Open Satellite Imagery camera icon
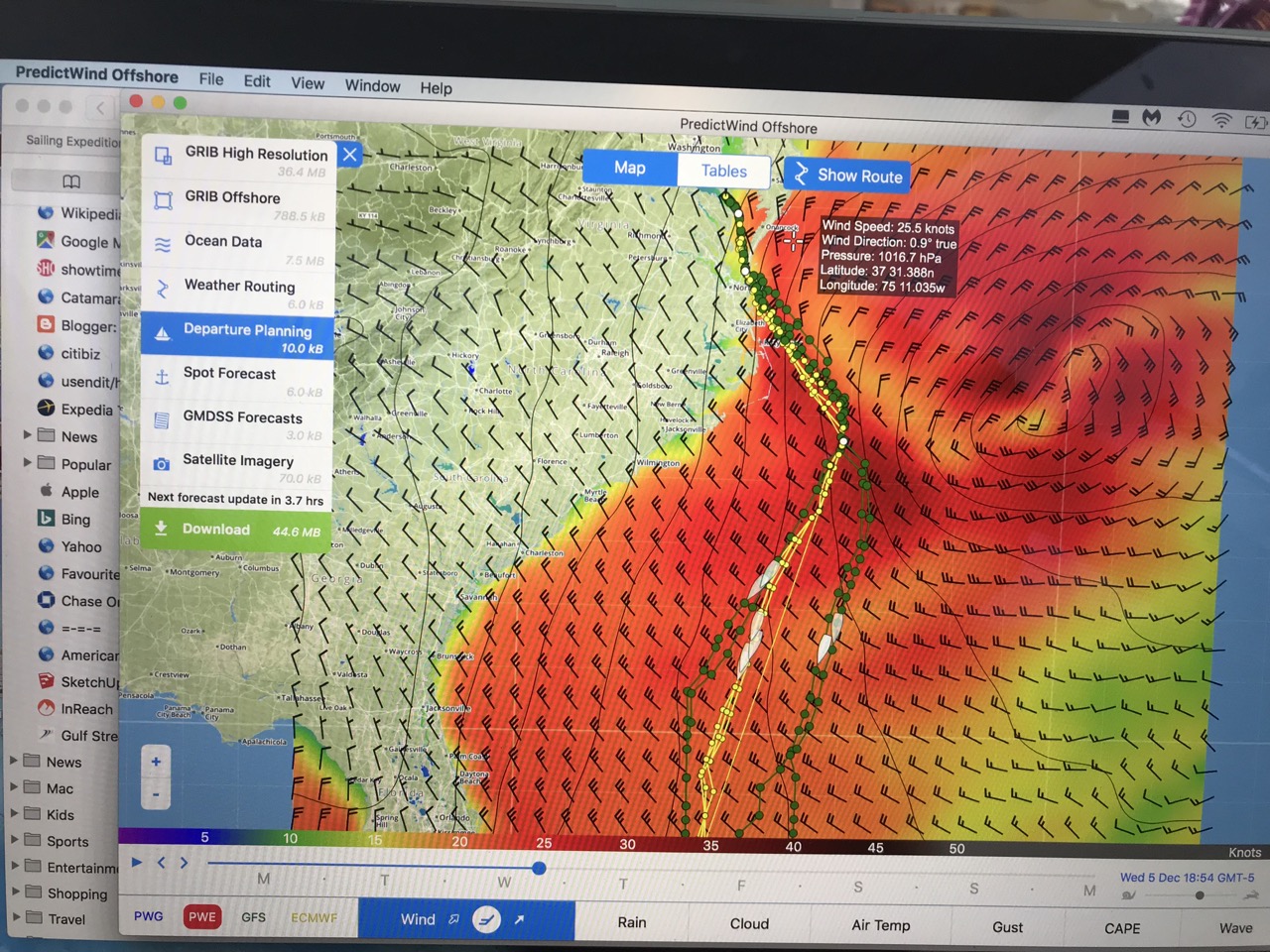Viewport: 1270px width, 952px height. click(162, 464)
